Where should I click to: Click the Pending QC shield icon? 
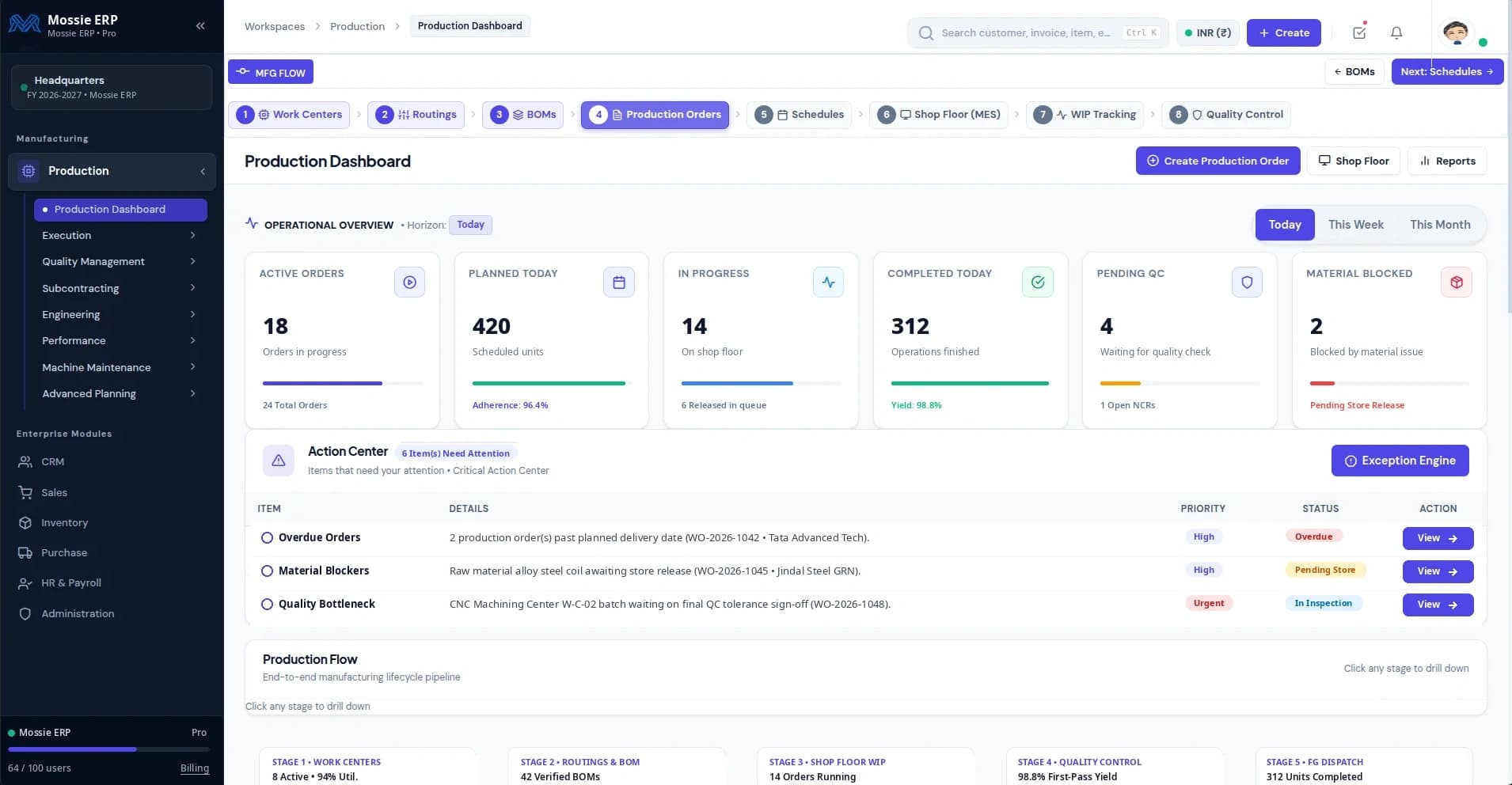(x=1247, y=283)
